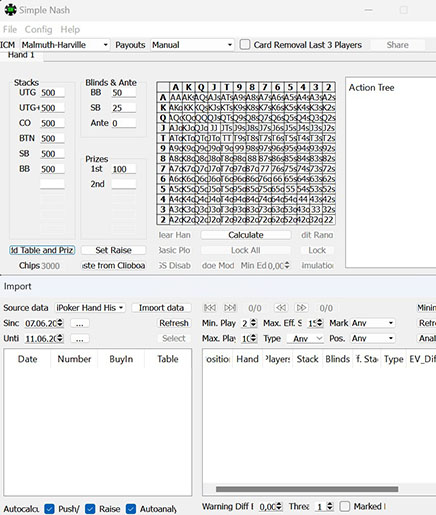The width and height of the screenshot is (436, 515).
Task: Toggle the Push/ autocalc checkbox
Action: (49, 509)
